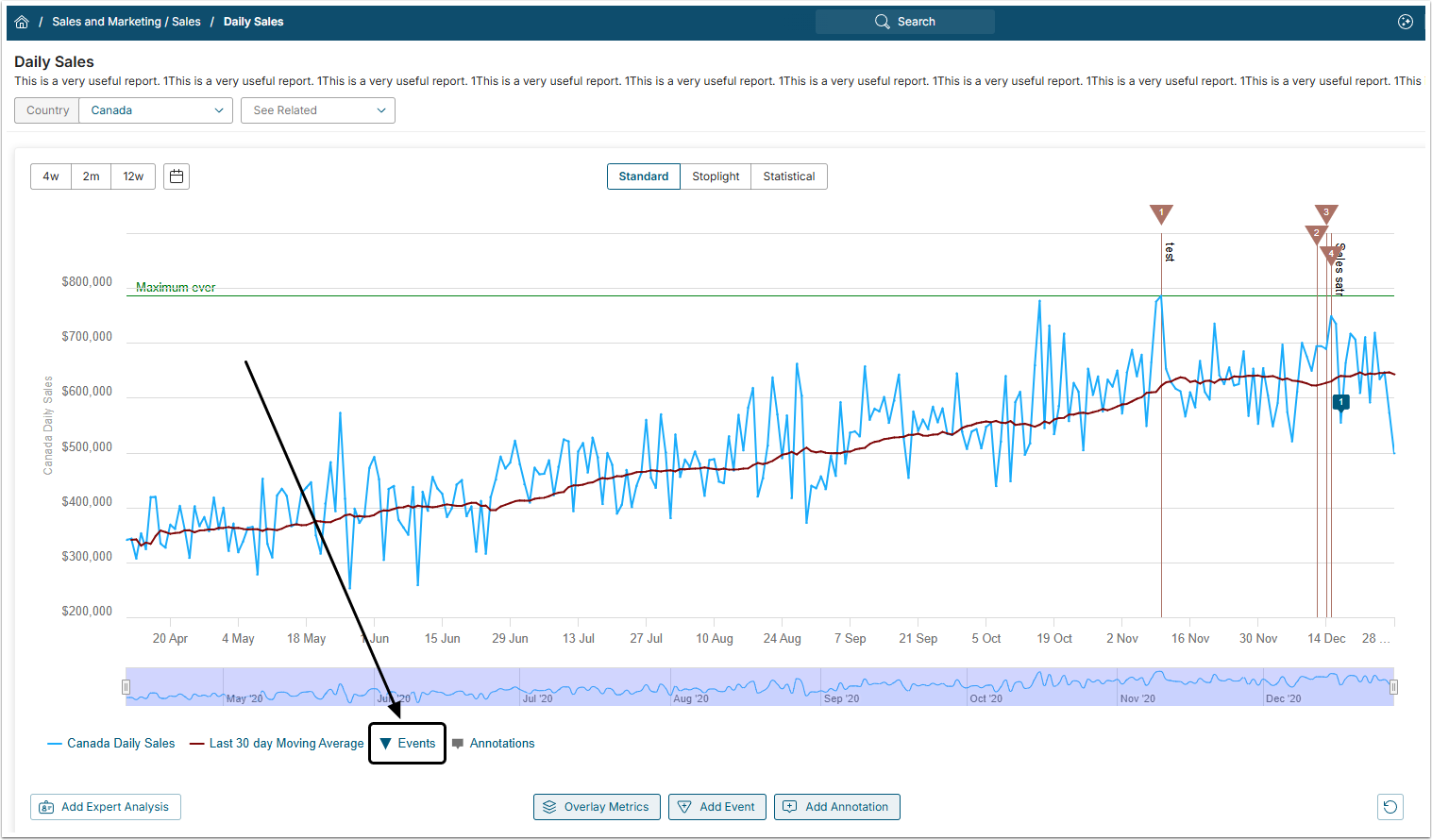
Task: Toggle Annotations legend item
Action: (494, 744)
